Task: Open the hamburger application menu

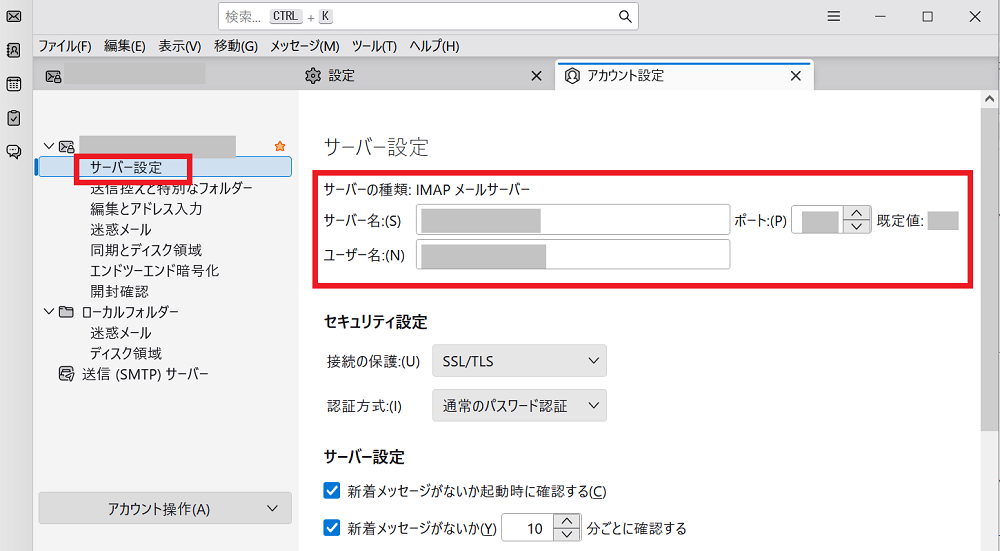Action: (x=833, y=16)
